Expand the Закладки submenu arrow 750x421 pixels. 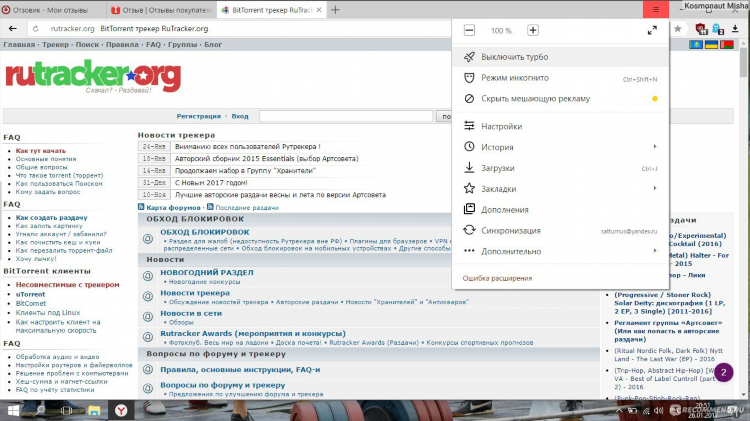coord(655,188)
